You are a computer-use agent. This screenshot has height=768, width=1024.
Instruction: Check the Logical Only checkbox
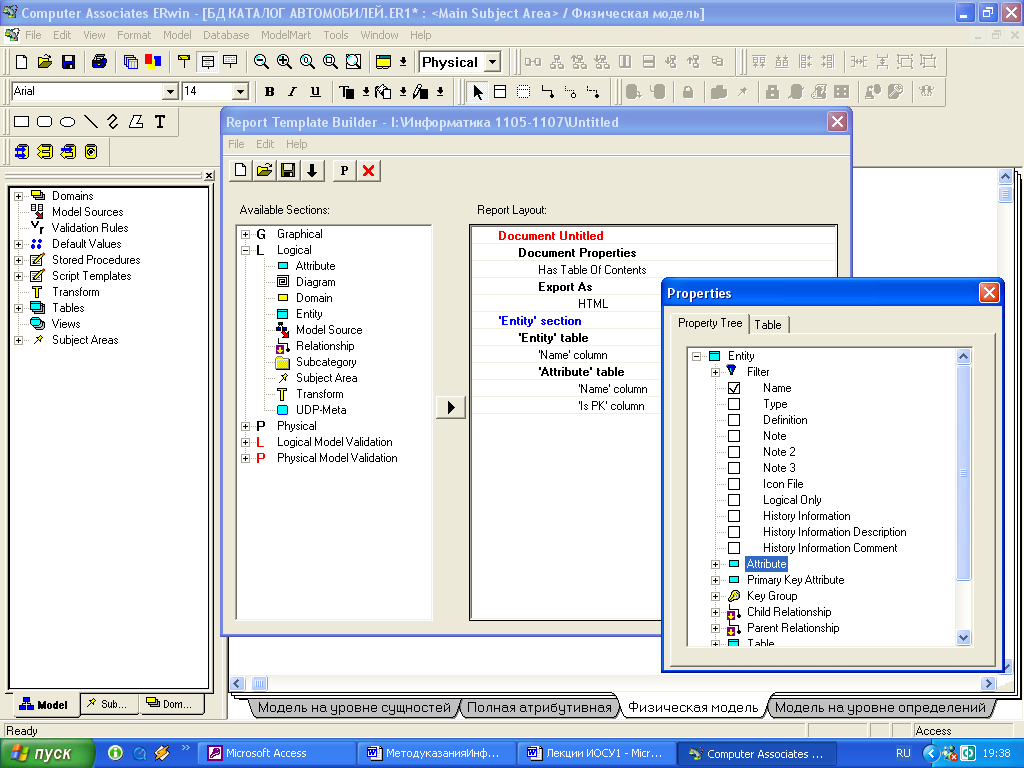pyautogui.click(x=734, y=500)
